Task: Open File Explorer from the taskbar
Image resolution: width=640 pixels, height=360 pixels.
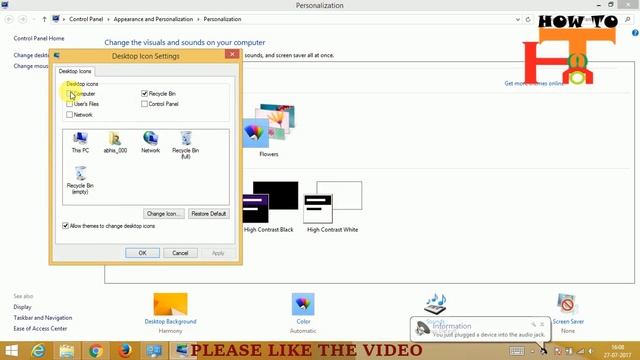Action: 67,351
